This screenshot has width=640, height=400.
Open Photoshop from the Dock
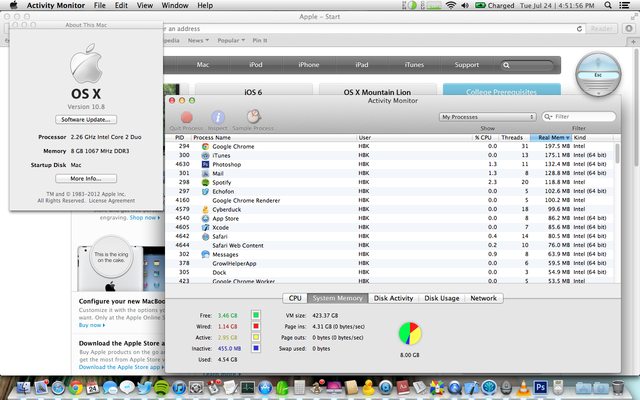point(540,387)
